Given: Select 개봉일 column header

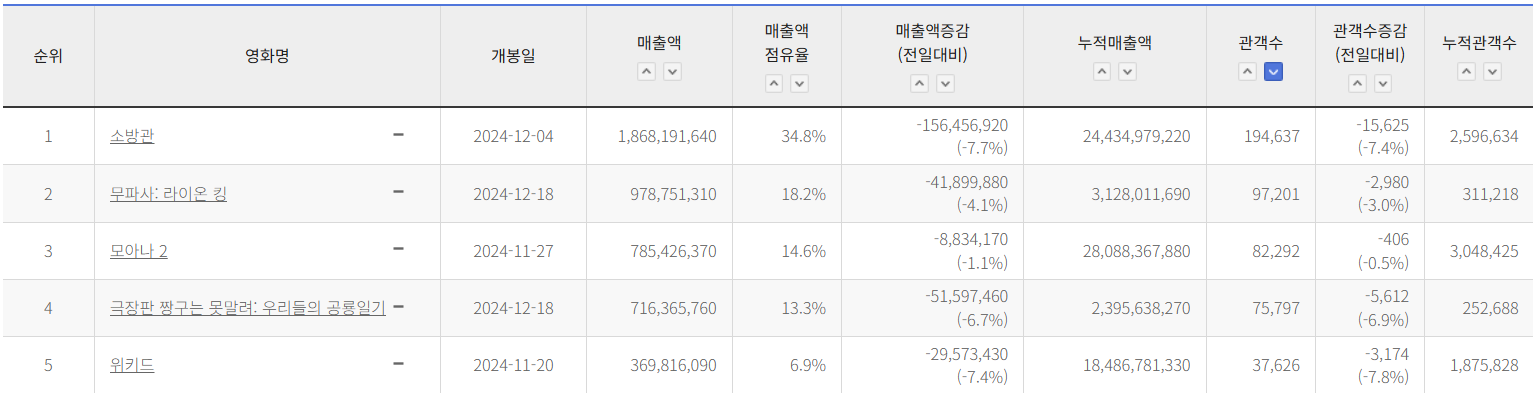Looking at the screenshot, I should coord(513,56).
